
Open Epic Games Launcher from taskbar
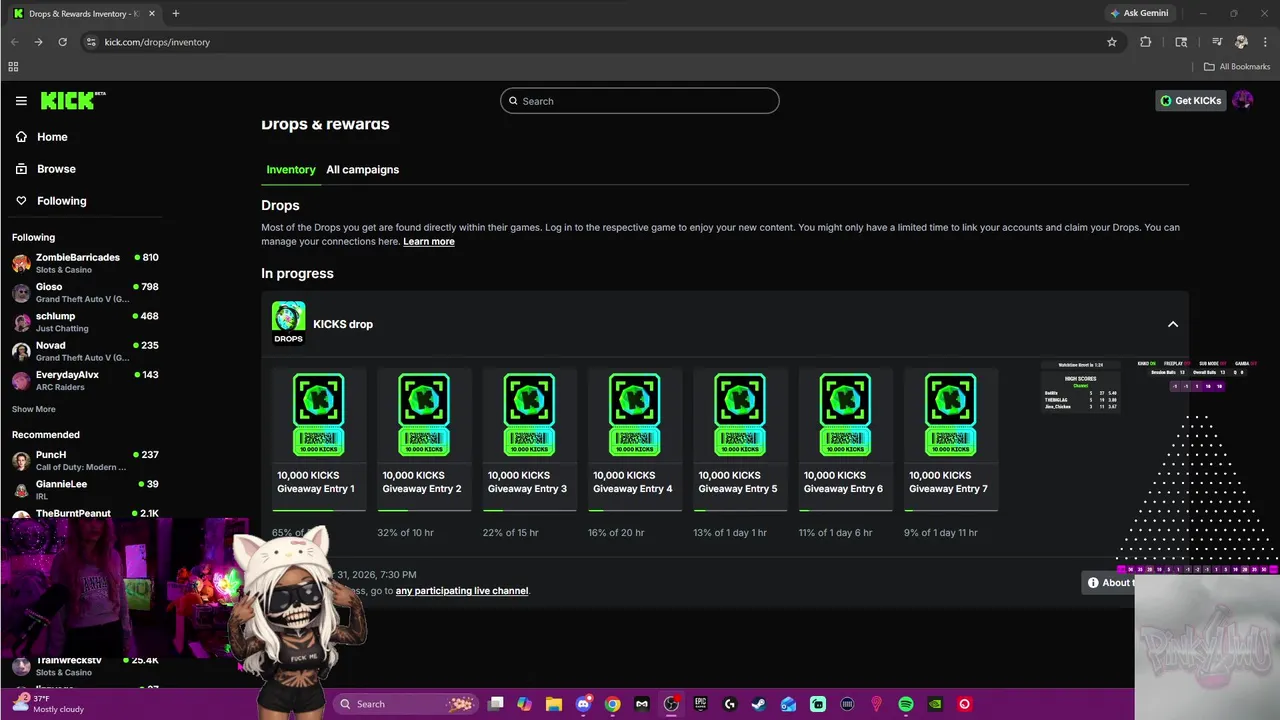pyautogui.click(x=701, y=704)
